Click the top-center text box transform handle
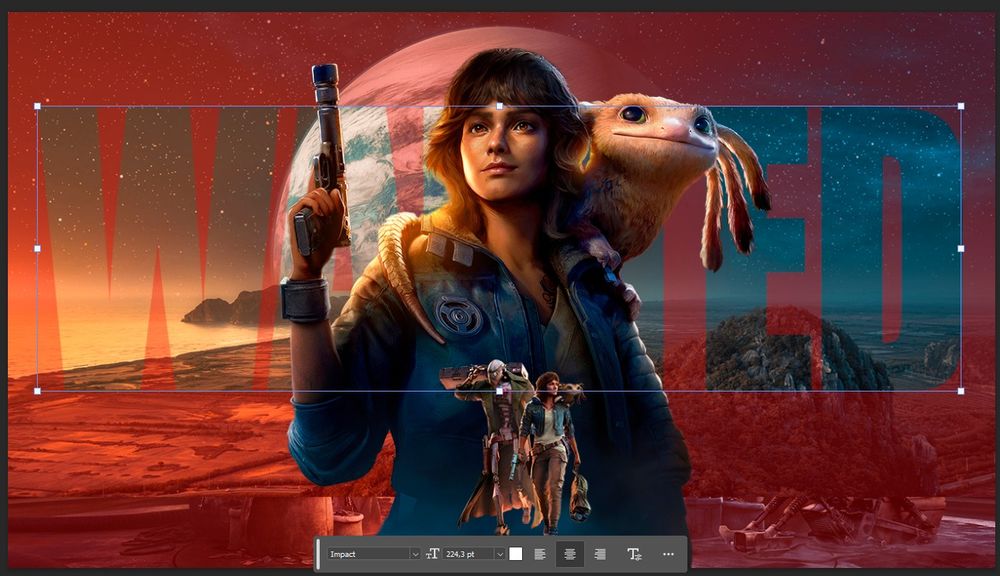Screen dimensions: 1000x576 click(x=499, y=107)
